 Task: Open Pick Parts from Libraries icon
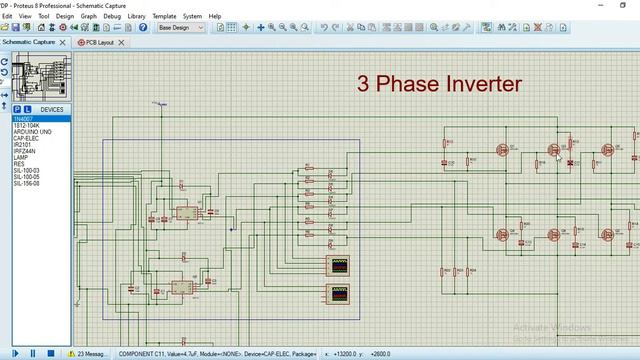tap(434, 27)
